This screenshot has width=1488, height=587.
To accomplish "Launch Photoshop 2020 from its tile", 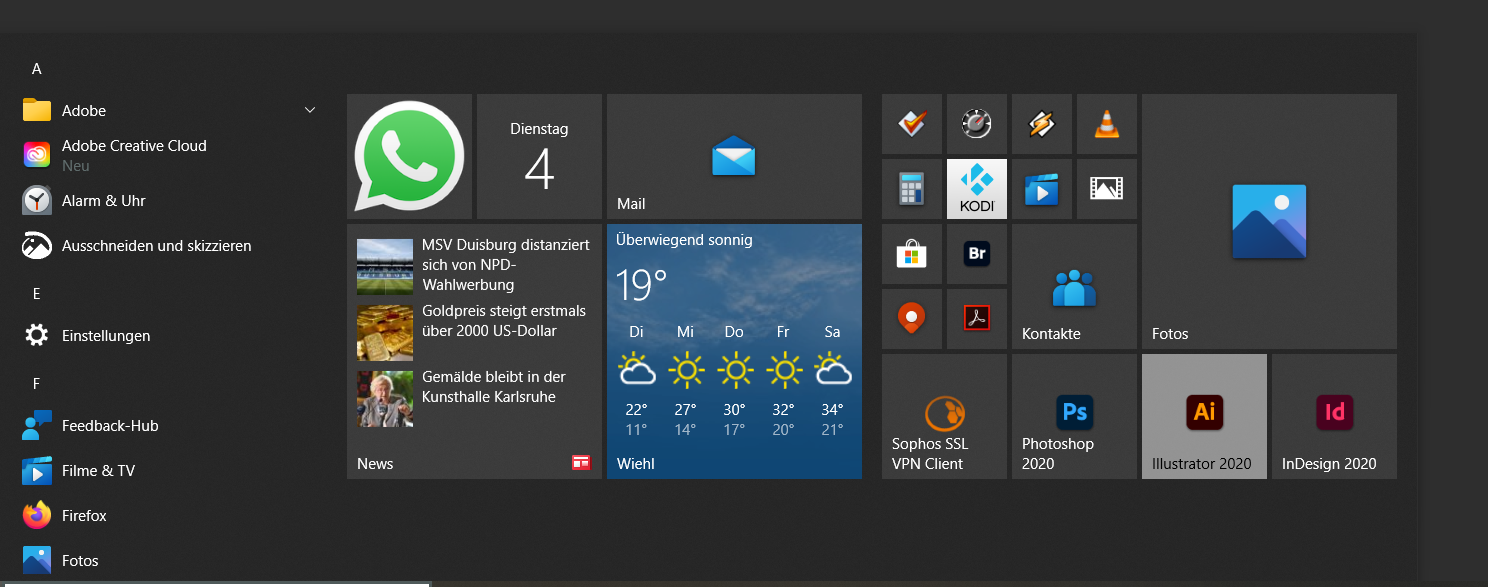I will pyautogui.click(x=1074, y=416).
